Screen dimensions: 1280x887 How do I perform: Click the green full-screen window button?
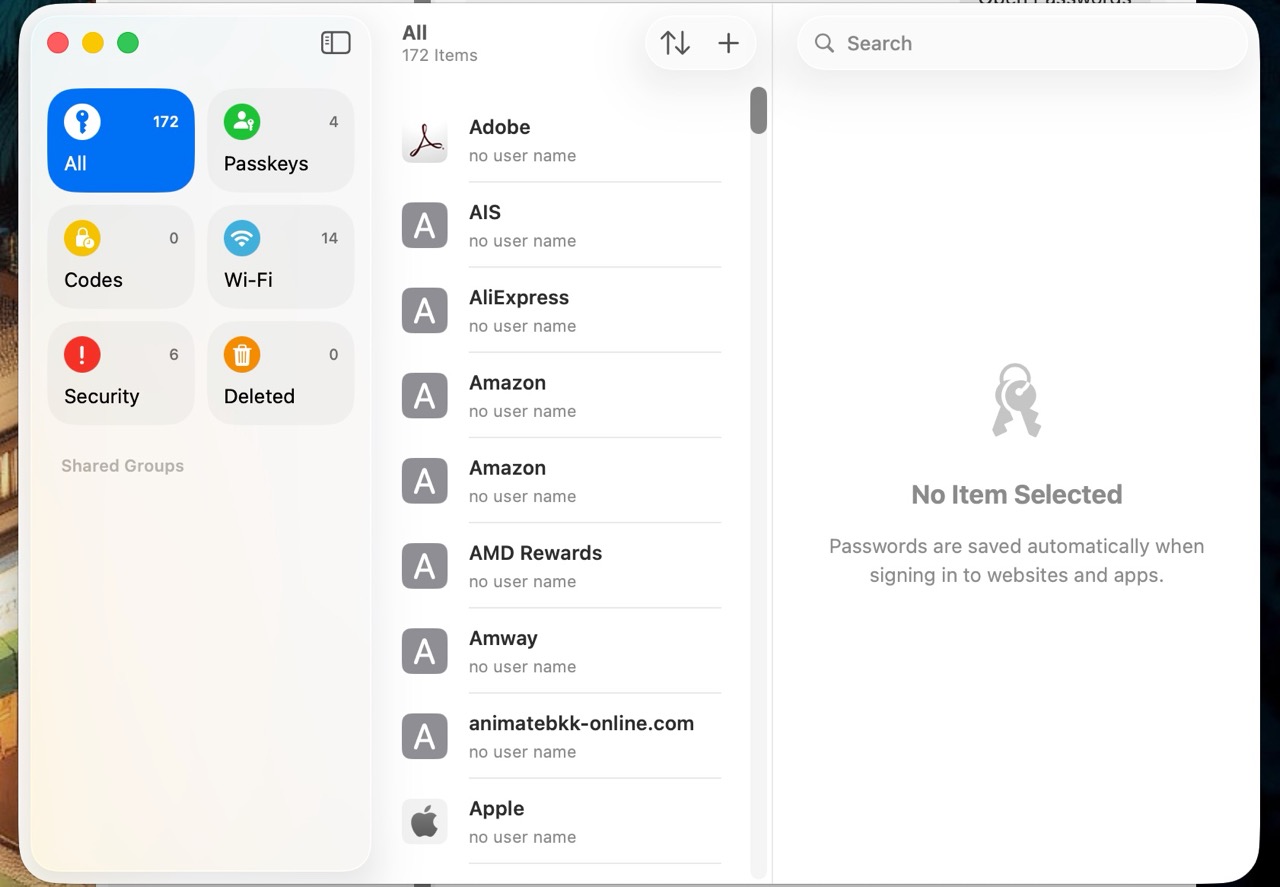128,43
